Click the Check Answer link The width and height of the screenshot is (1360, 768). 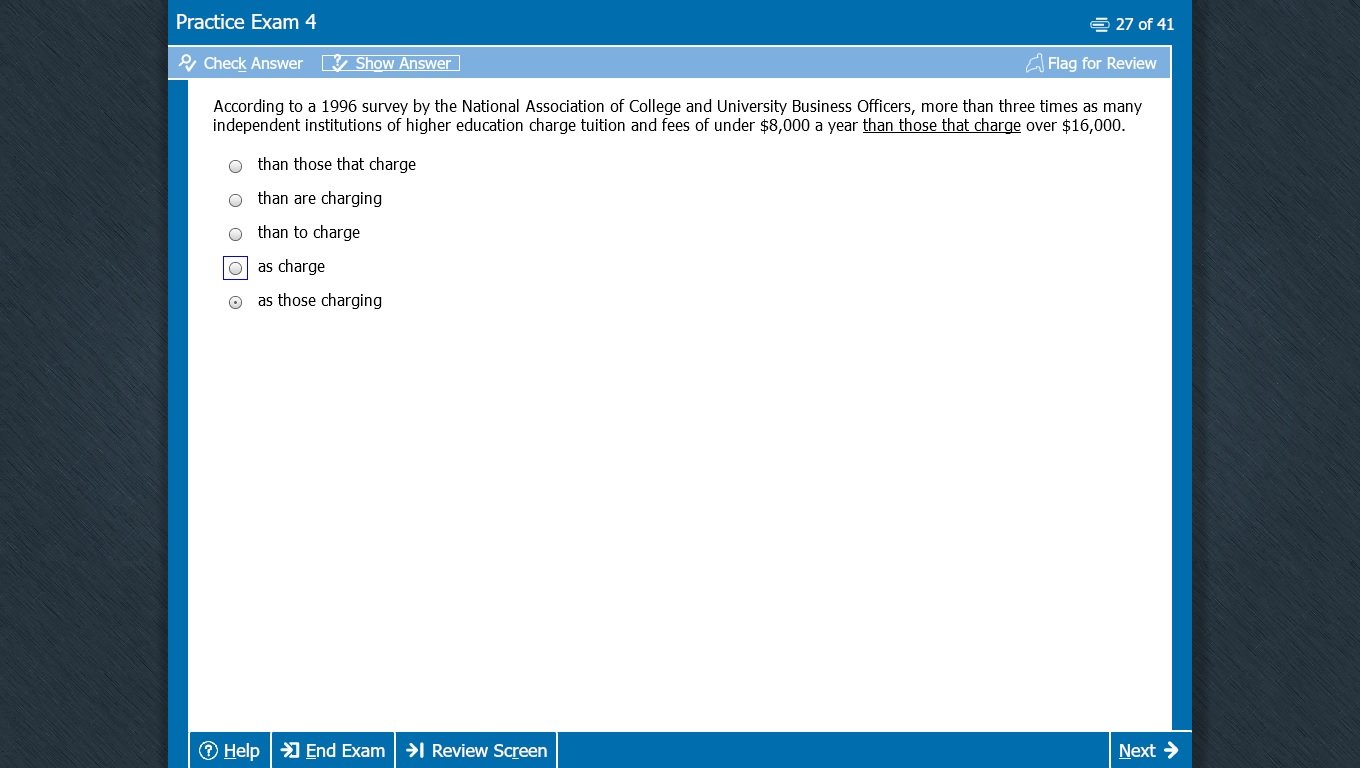251,63
